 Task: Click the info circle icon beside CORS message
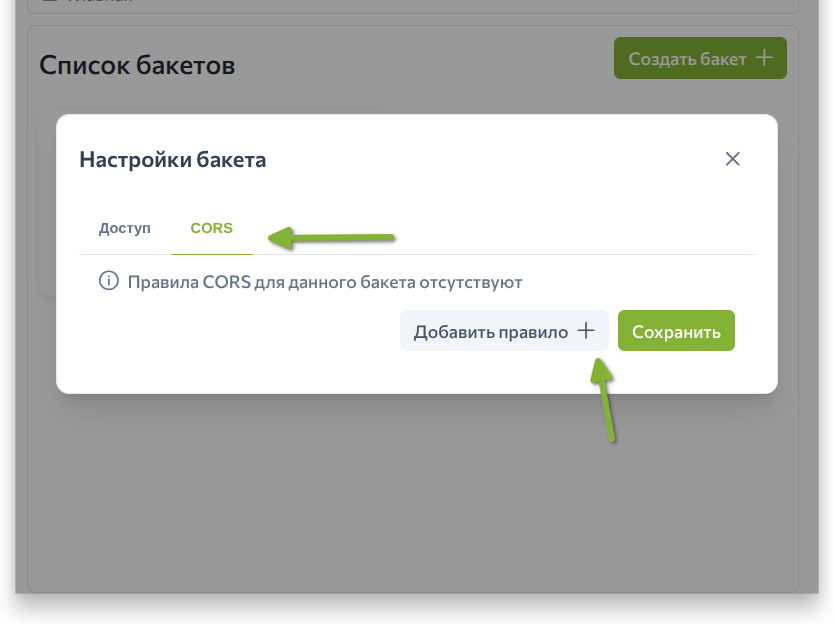(x=108, y=282)
